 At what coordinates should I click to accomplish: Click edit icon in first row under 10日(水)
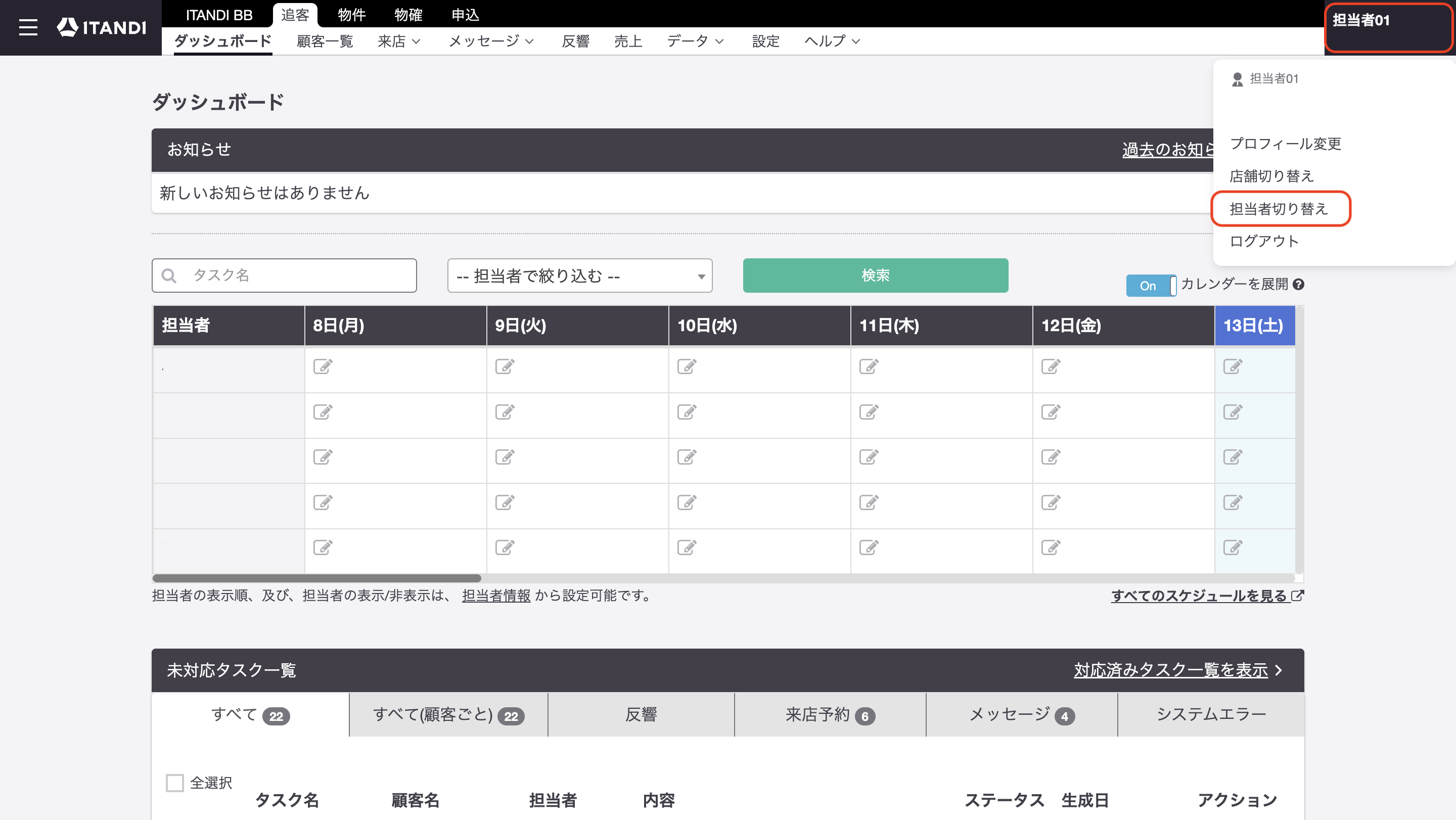point(687,366)
